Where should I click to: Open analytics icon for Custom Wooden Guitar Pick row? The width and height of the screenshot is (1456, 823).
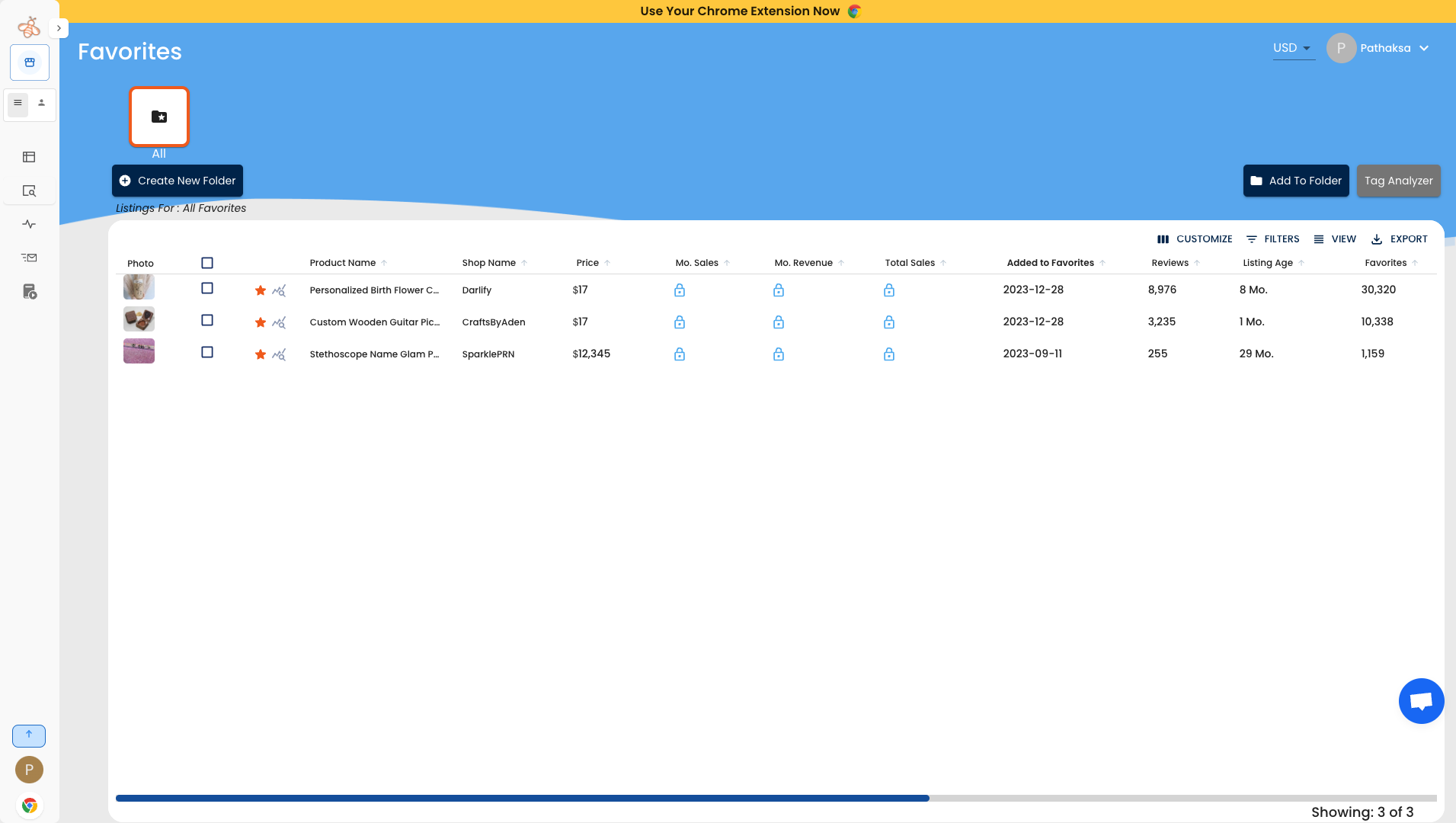tap(279, 322)
